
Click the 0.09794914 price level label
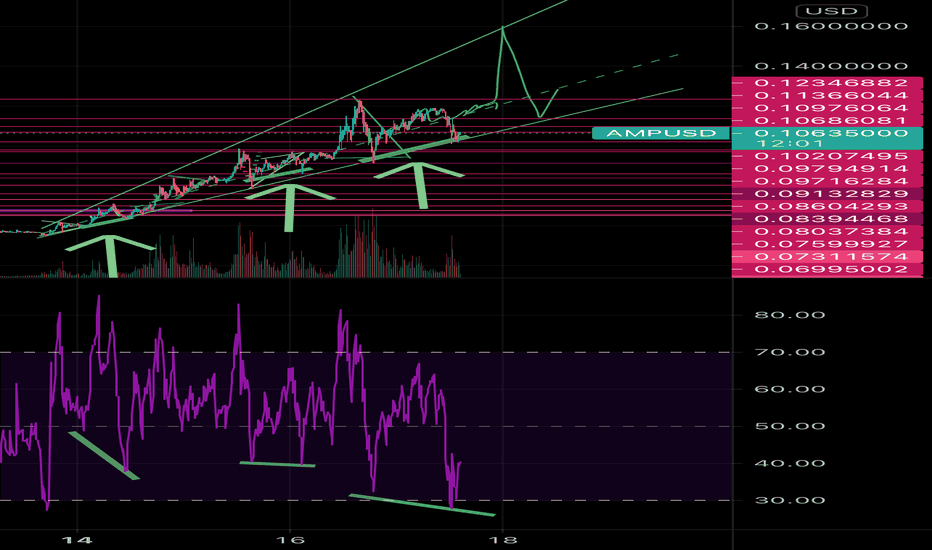pos(827,169)
